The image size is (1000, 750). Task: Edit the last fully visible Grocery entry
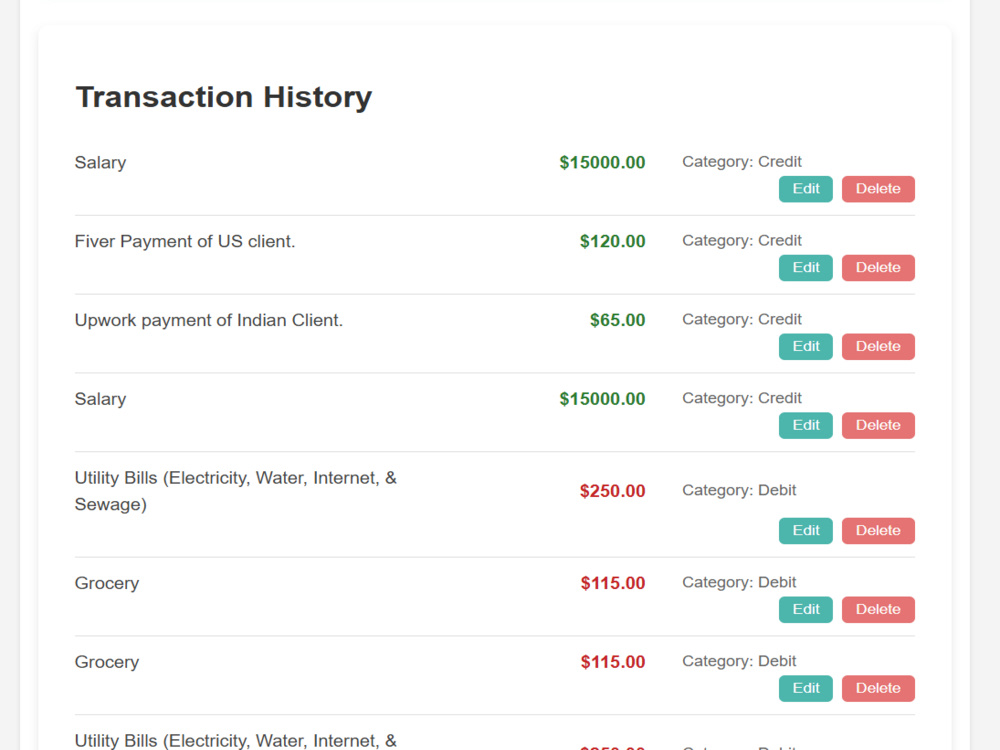tap(805, 688)
